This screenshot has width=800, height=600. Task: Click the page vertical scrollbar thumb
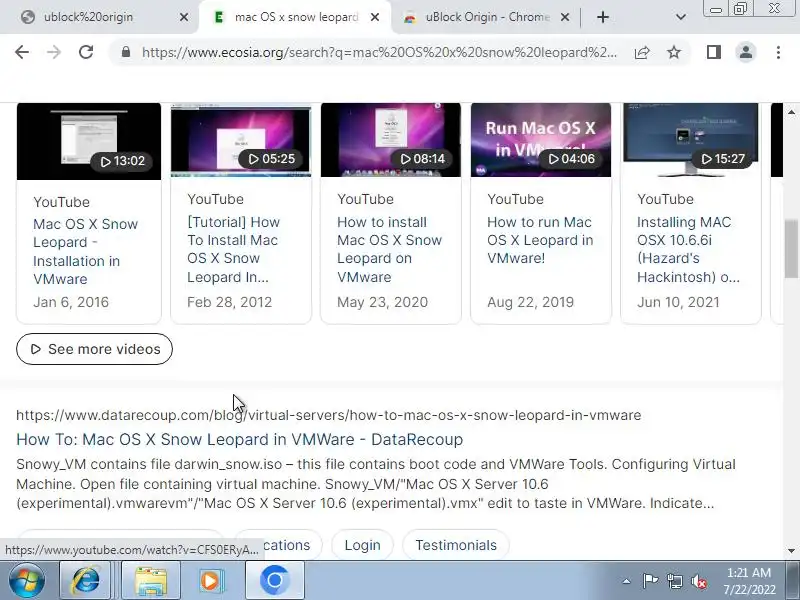pos(791,248)
